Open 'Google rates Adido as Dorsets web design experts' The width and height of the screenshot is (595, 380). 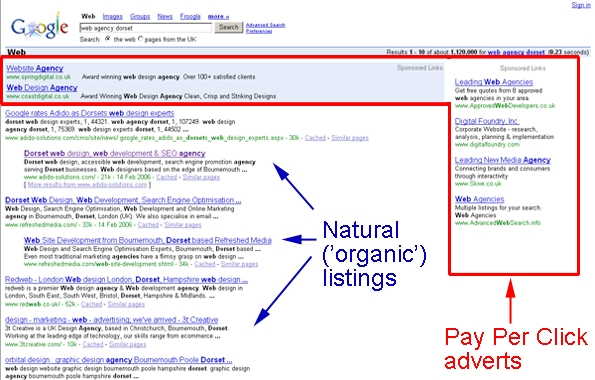pyautogui.click(x=90, y=113)
